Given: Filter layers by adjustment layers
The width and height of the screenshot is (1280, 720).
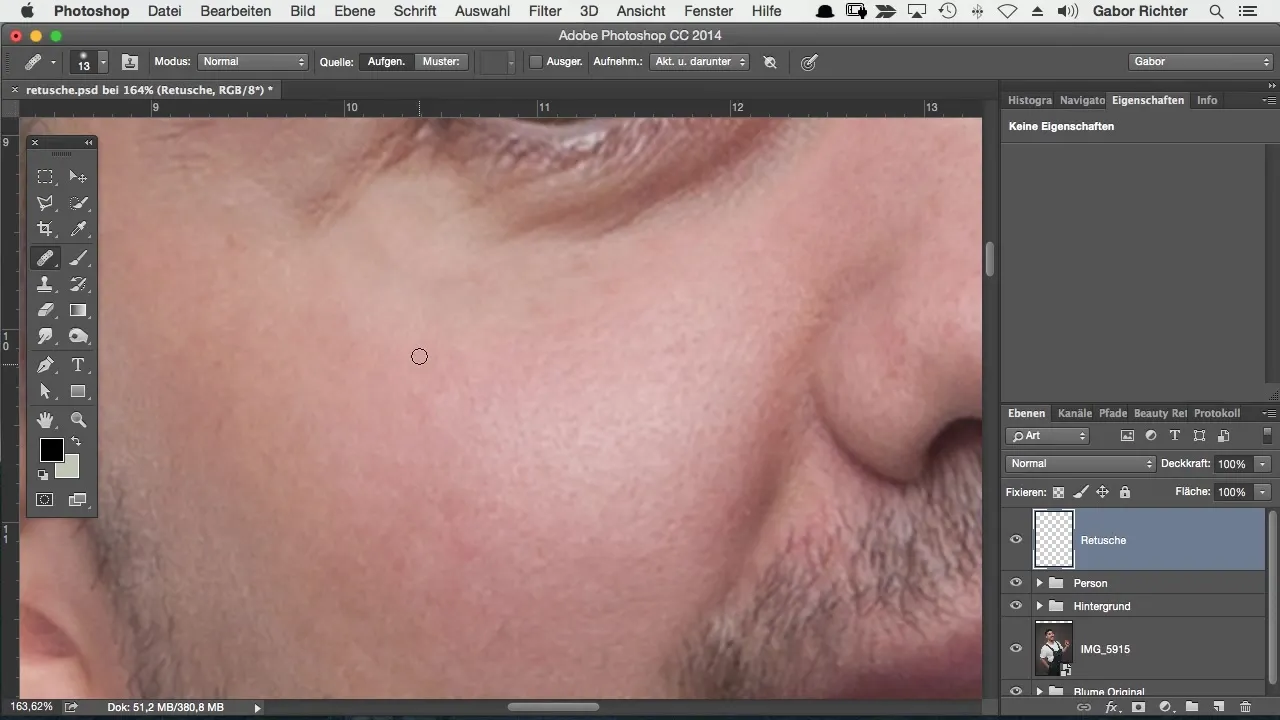Looking at the screenshot, I should [x=1151, y=436].
